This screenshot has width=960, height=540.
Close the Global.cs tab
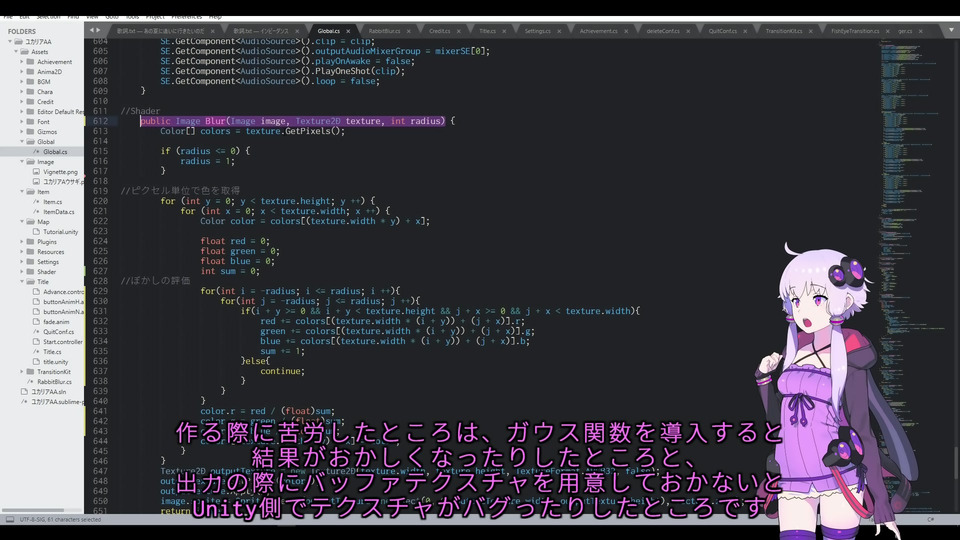[348, 31]
